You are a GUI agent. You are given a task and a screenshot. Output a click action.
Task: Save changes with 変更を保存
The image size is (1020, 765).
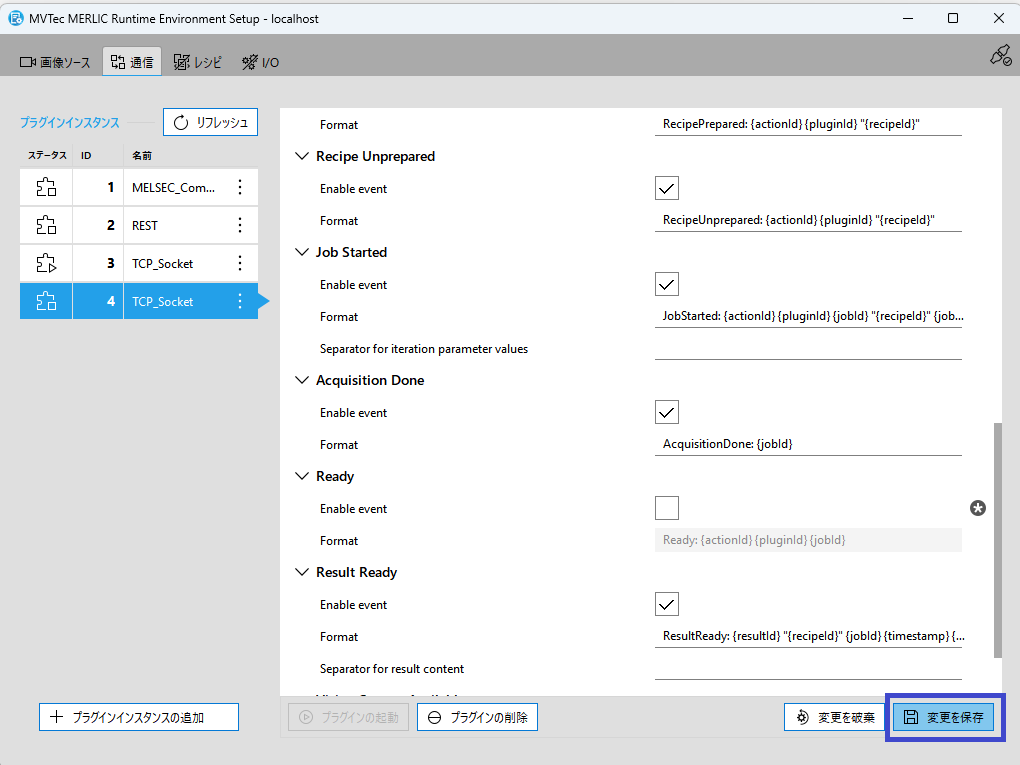coord(944,717)
